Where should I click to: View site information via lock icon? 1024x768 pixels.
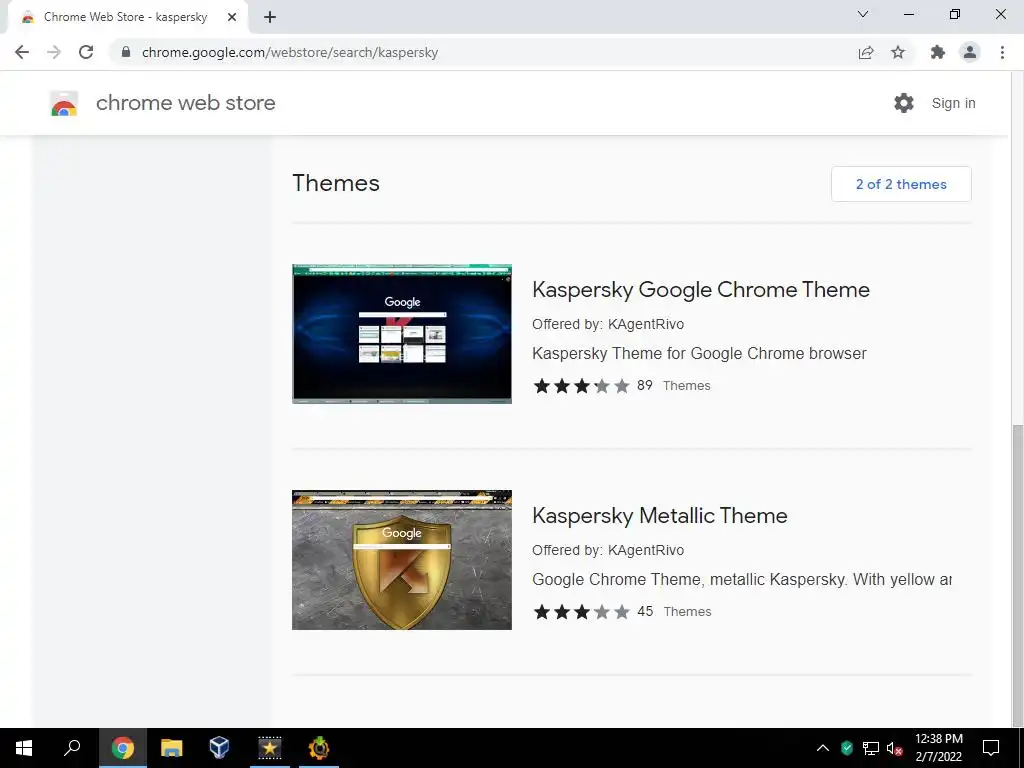coord(126,52)
